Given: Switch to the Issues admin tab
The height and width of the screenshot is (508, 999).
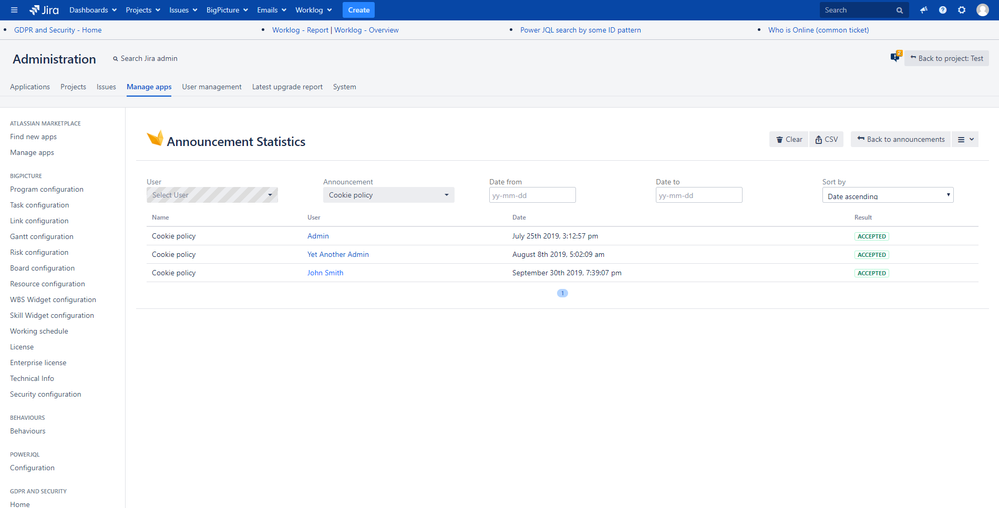Looking at the screenshot, I should tap(106, 87).
